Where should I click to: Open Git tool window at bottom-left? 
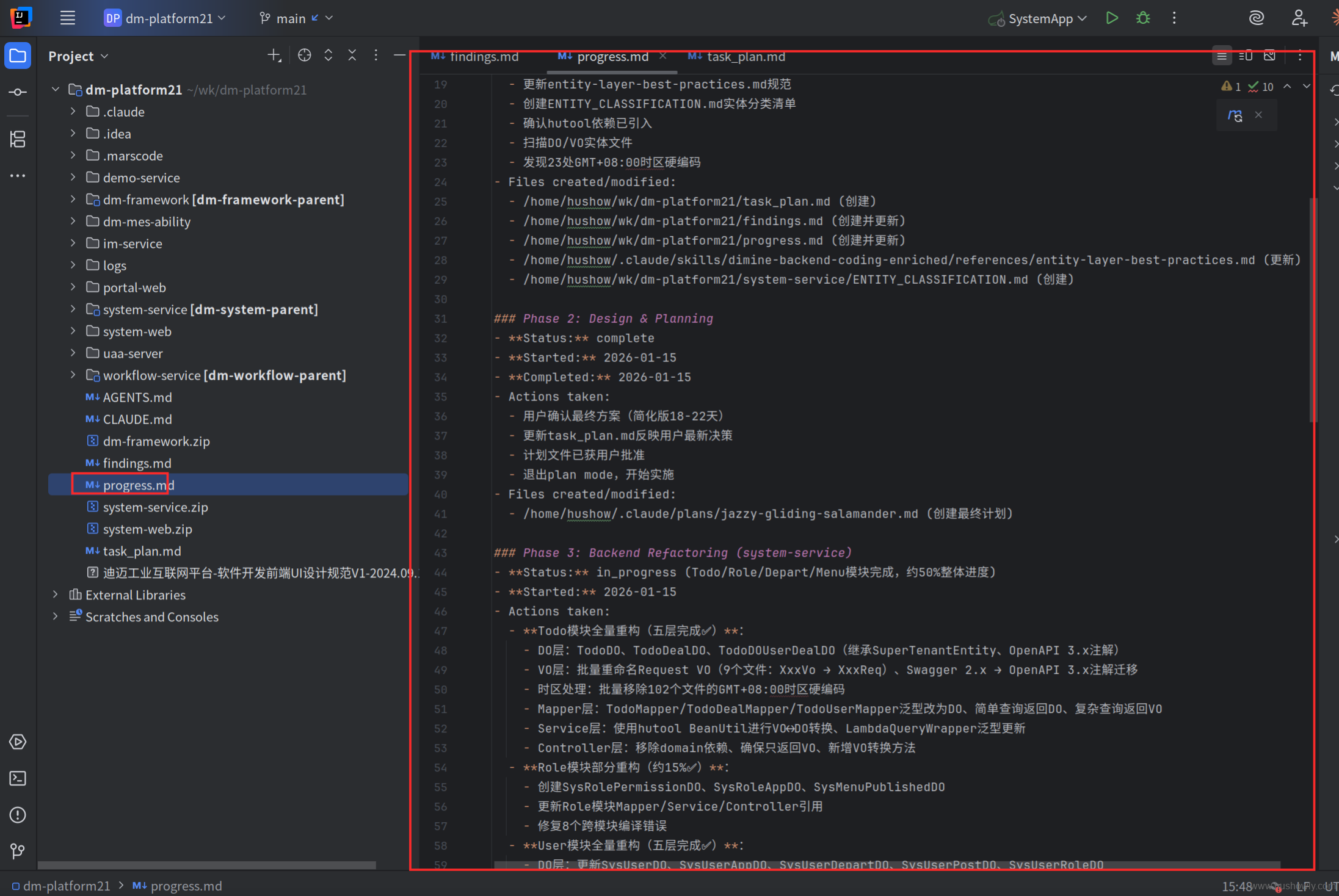point(18,851)
